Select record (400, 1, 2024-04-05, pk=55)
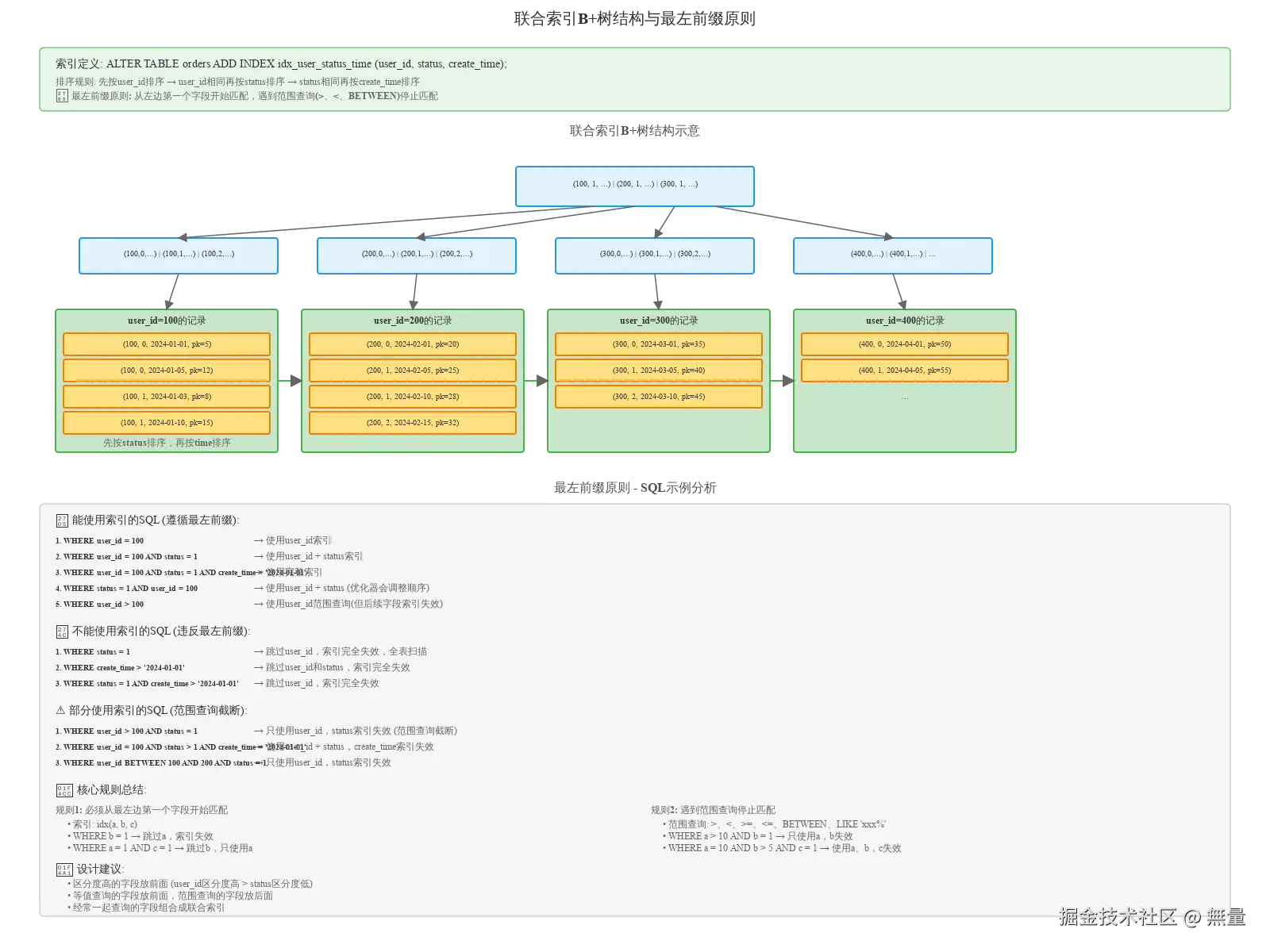This screenshot has height=952, width=1270. 904,370
